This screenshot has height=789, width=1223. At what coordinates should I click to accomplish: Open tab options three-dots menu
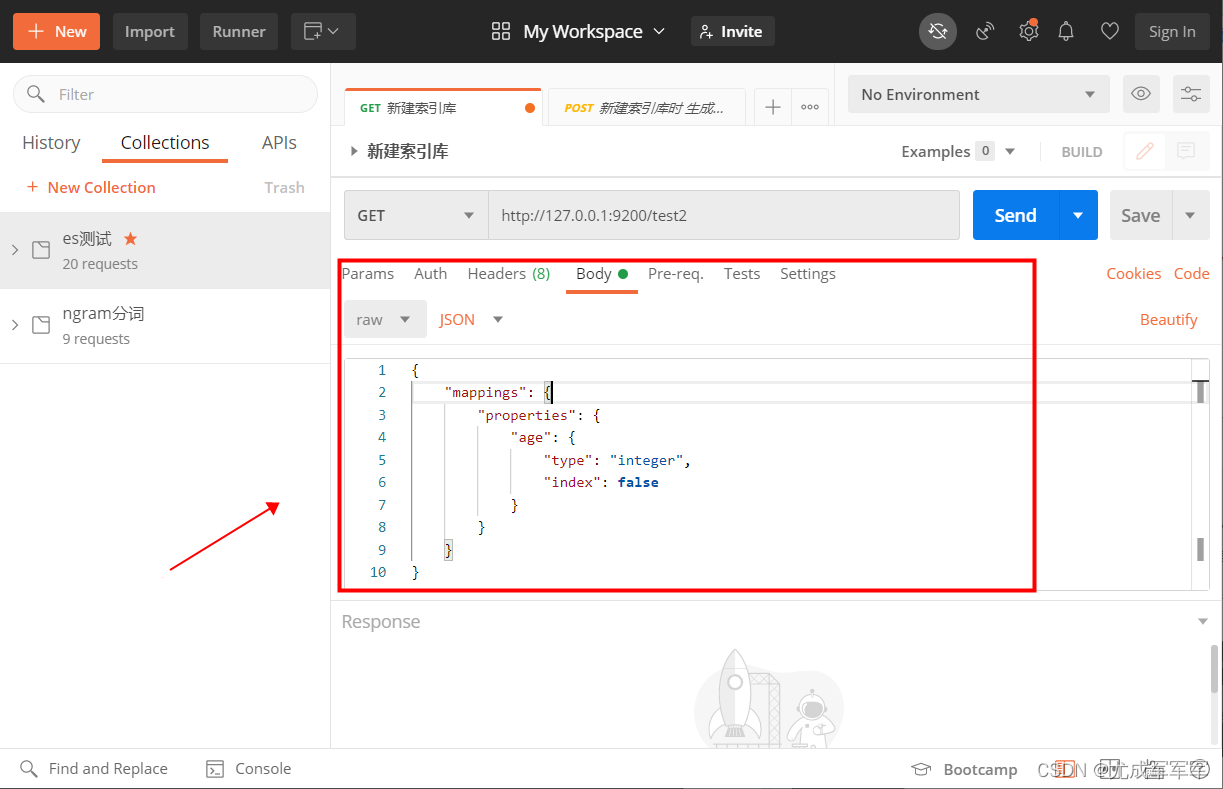(810, 107)
